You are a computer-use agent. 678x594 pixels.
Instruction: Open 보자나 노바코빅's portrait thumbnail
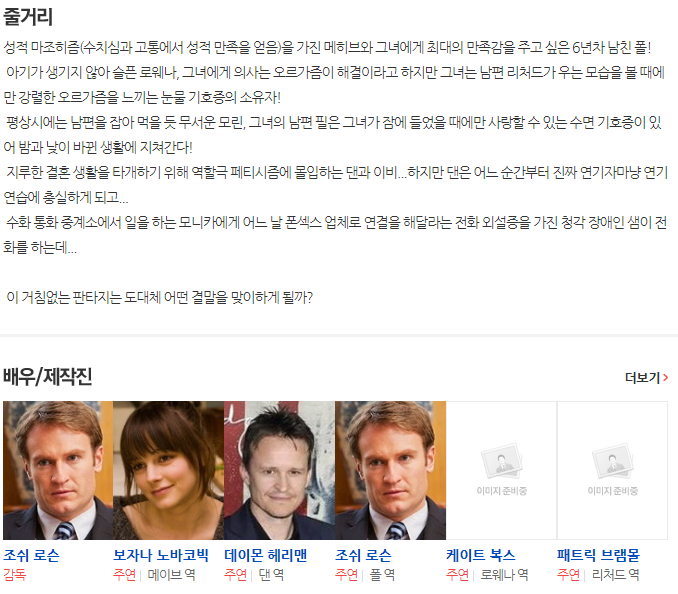(169, 470)
